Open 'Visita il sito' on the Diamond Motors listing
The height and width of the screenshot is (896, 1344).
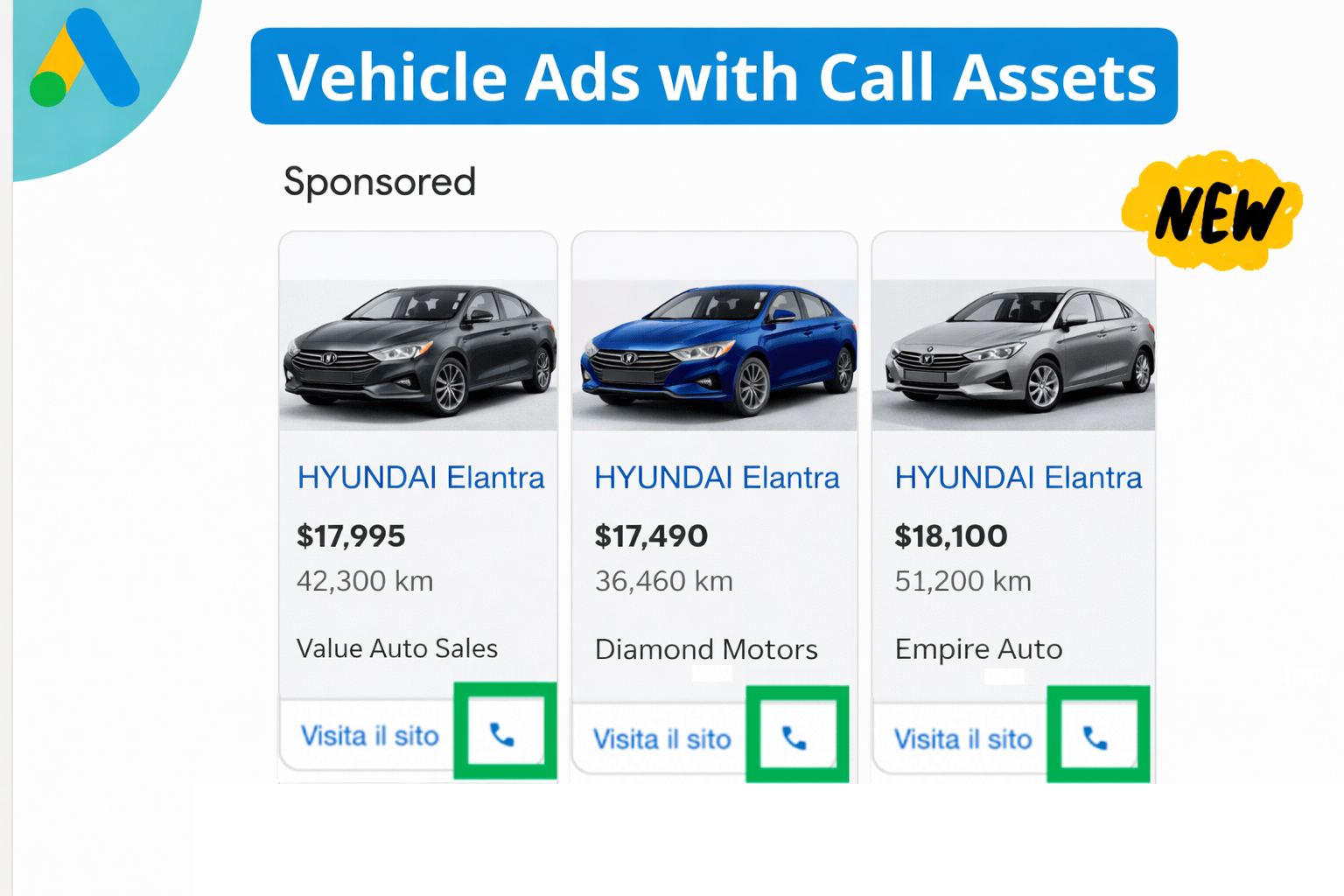[x=661, y=739]
